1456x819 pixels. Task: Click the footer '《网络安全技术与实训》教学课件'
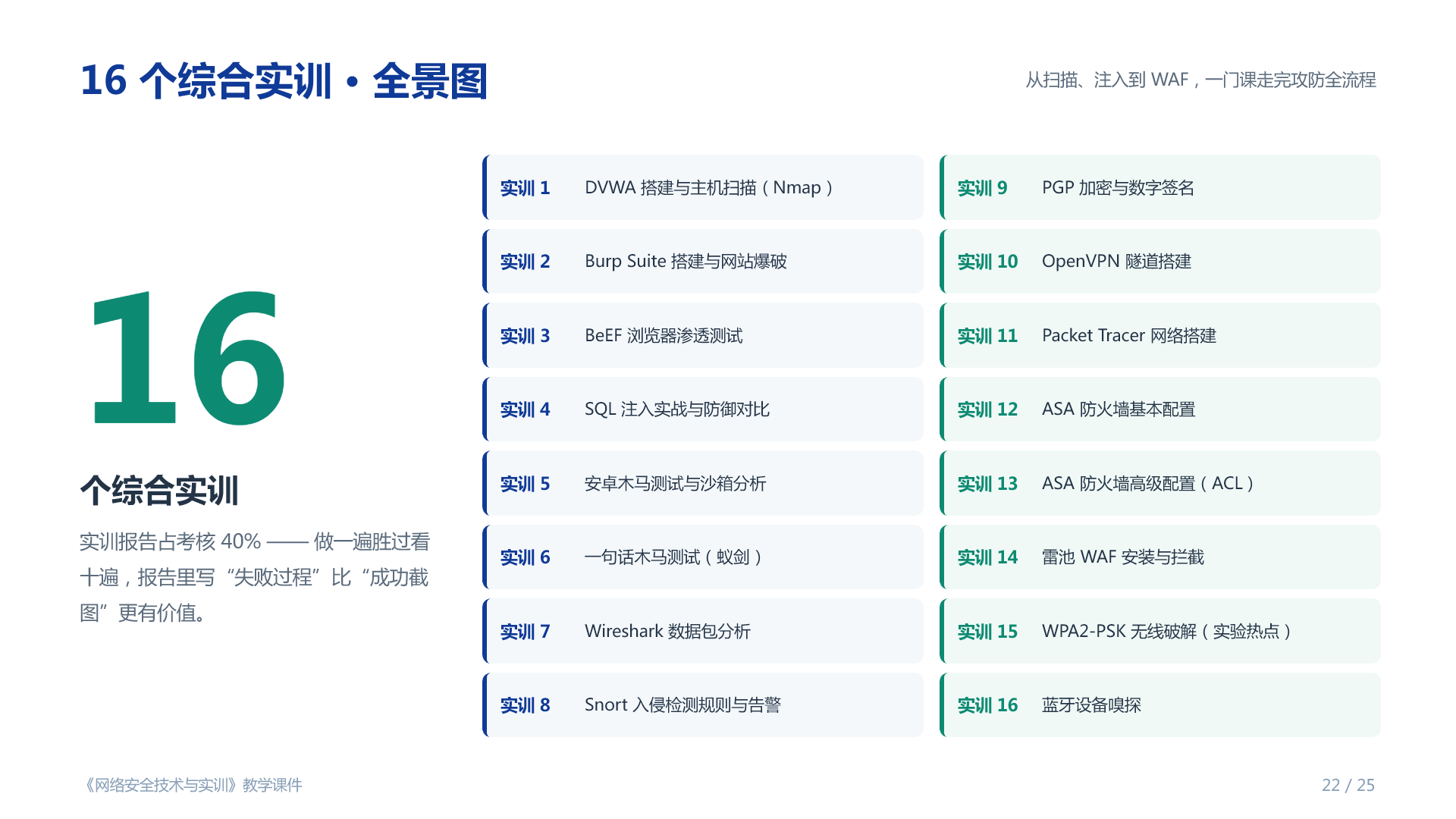click(192, 785)
